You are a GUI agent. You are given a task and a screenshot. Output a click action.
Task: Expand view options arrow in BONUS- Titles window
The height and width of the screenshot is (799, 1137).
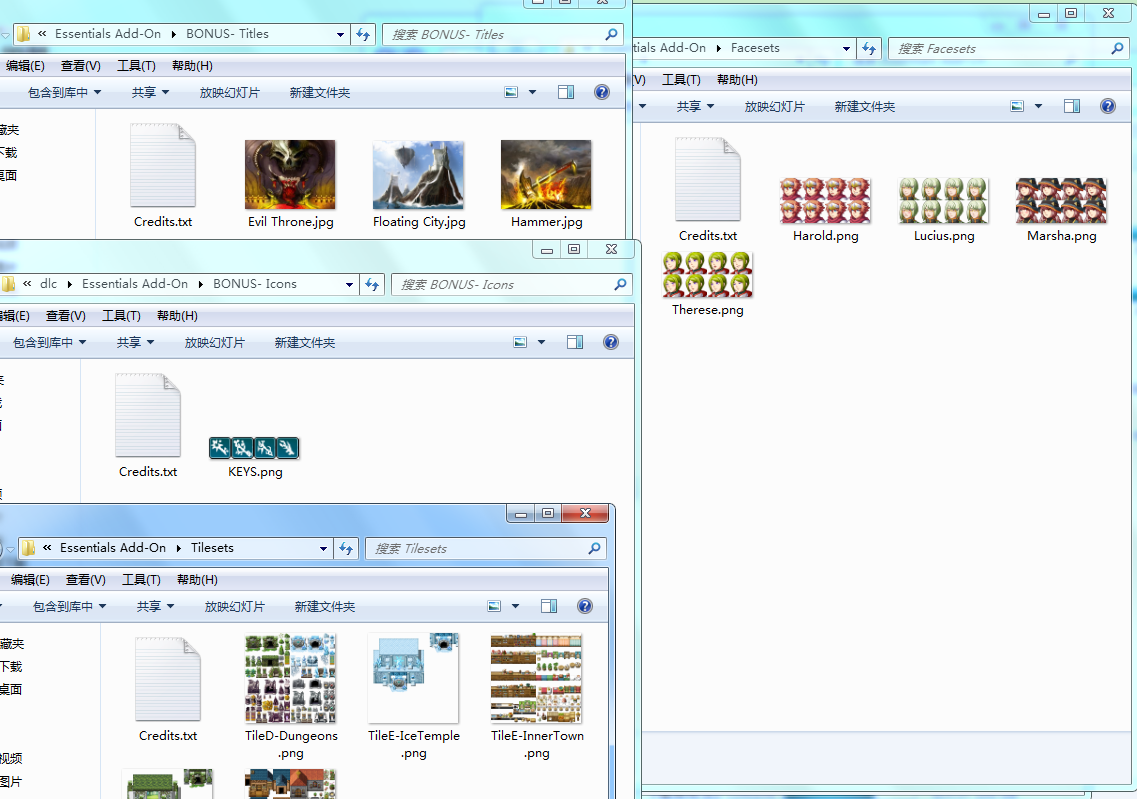[x=532, y=92]
